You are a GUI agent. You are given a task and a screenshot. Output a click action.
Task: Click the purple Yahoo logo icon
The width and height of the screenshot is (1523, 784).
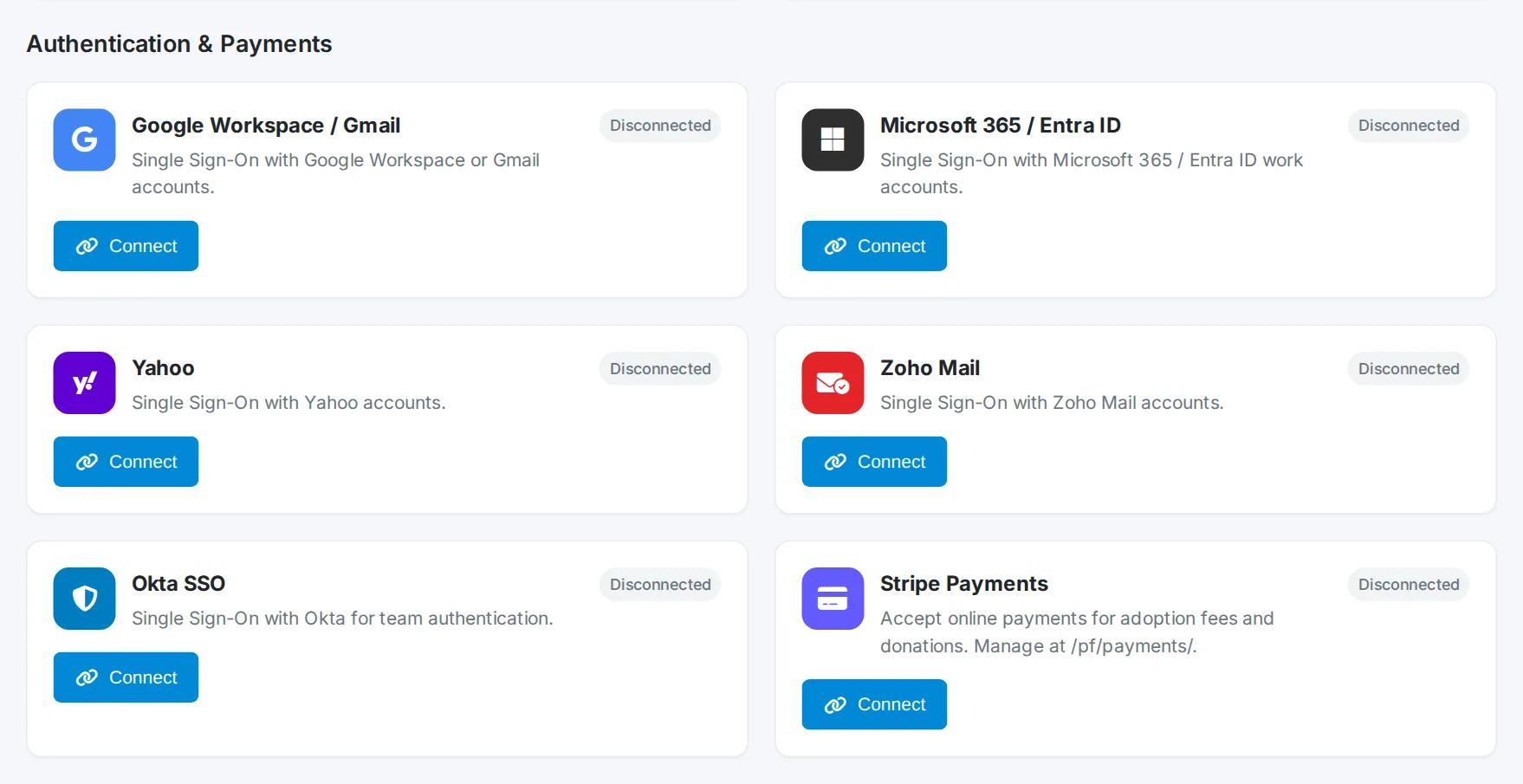point(84,383)
